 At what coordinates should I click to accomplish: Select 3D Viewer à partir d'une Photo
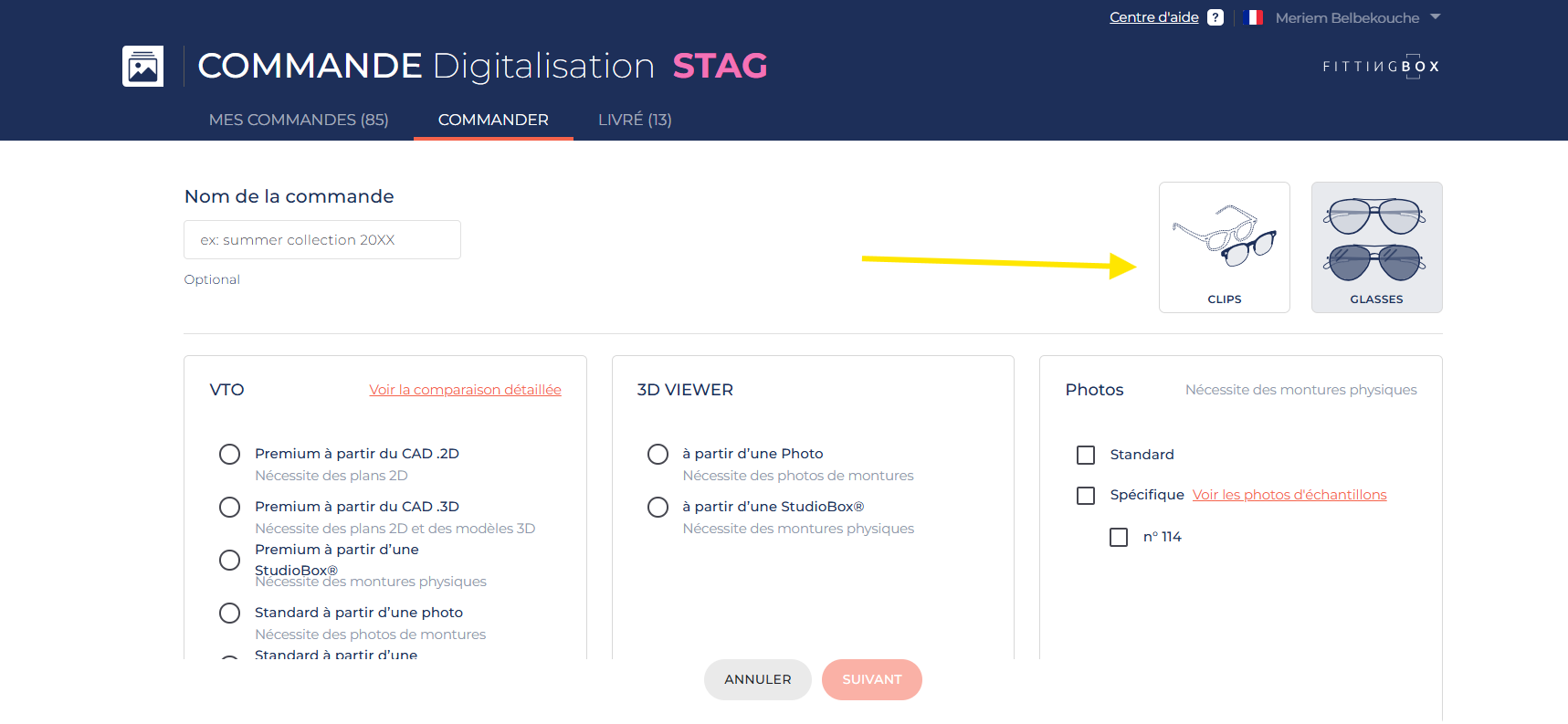pyautogui.click(x=658, y=455)
